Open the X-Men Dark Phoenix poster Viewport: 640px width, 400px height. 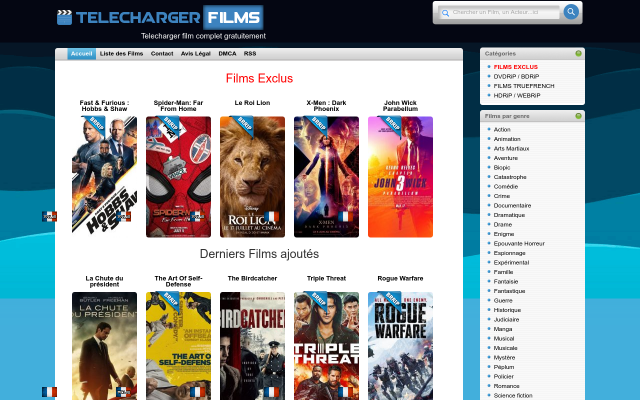coord(326,177)
